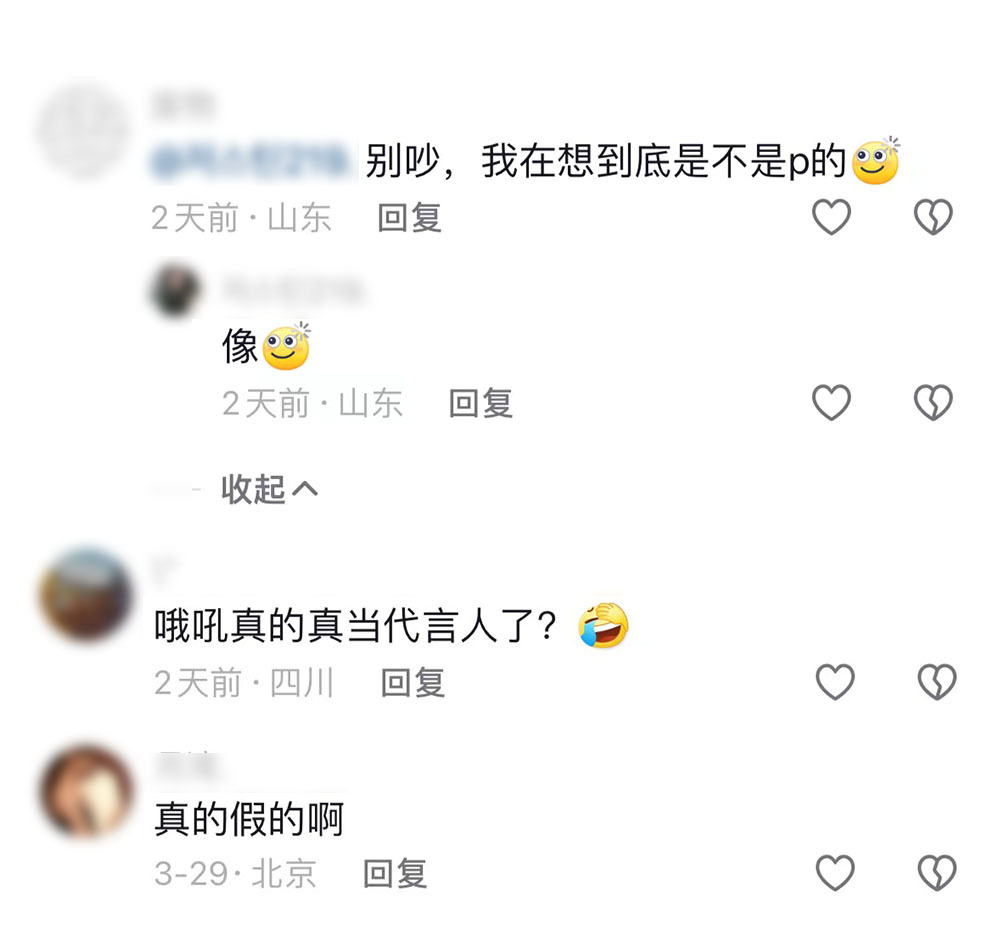Dislike the comment '别吵，我在想到底是不是p的'

[x=933, y=217]
